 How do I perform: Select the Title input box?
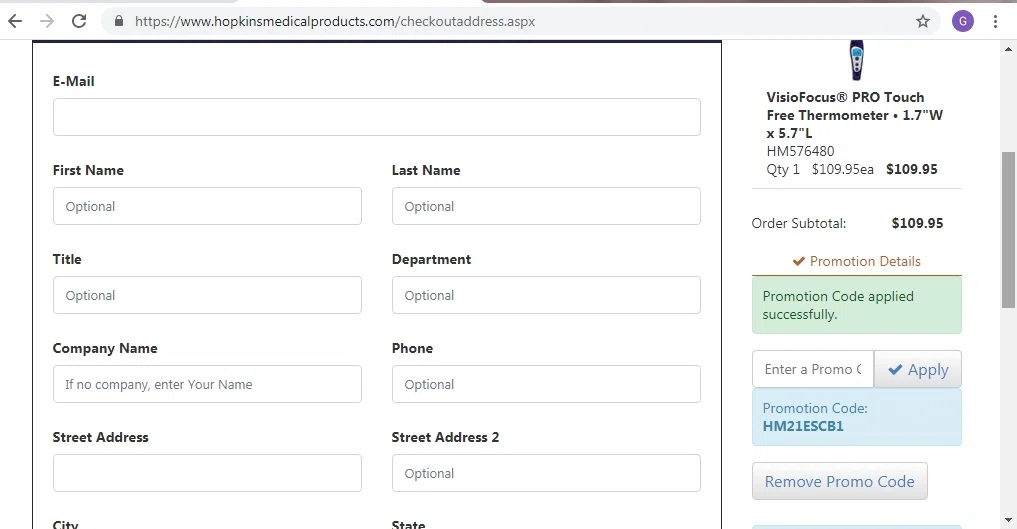tap(207, 295)
